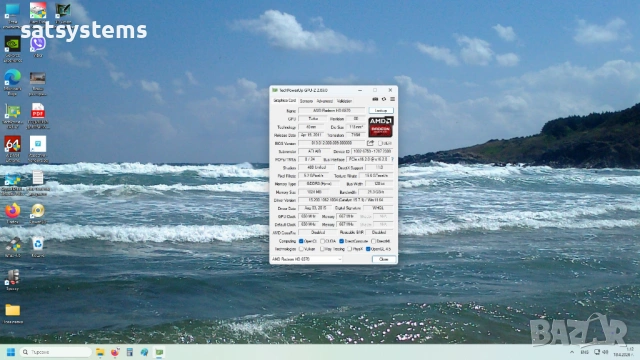Click the taskbar search box
The width and height of the screenshot is (640, 360).
pos(56,352)
